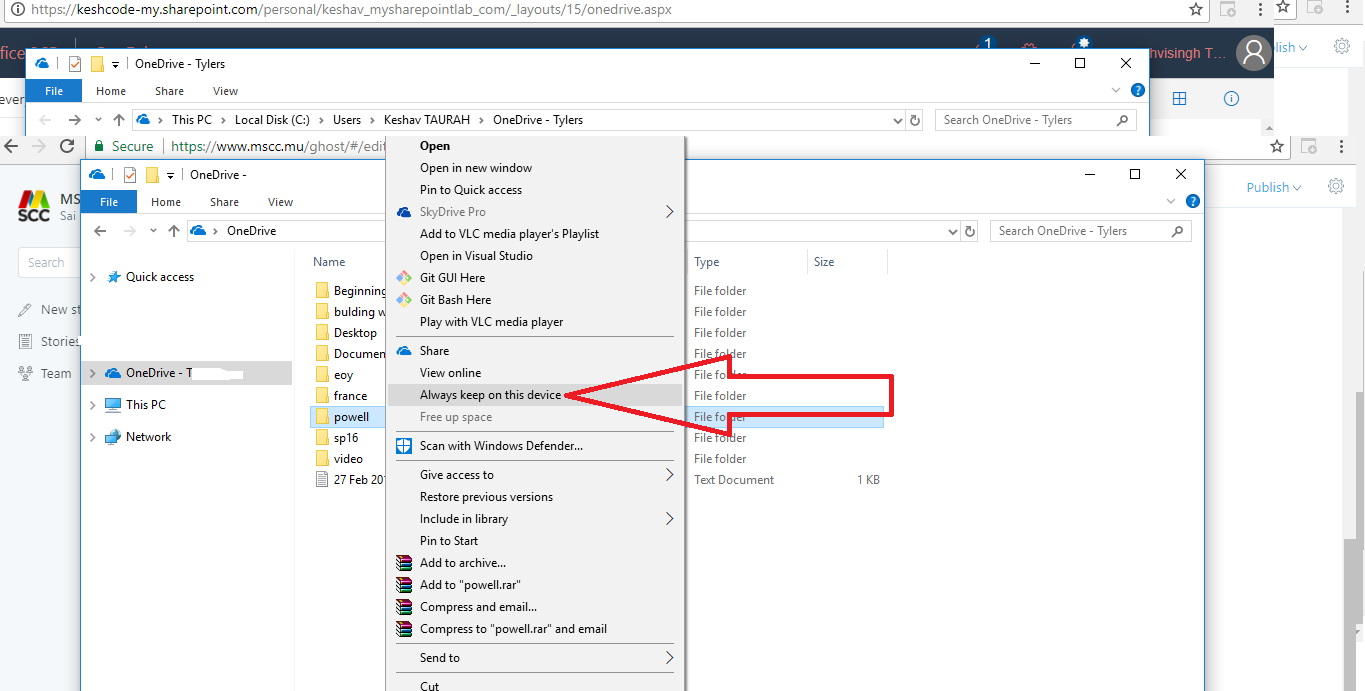The width and height of the screenshot is (1365, 691).
Task: Open View ribbon tab in front Explorer
Action: 280,202
